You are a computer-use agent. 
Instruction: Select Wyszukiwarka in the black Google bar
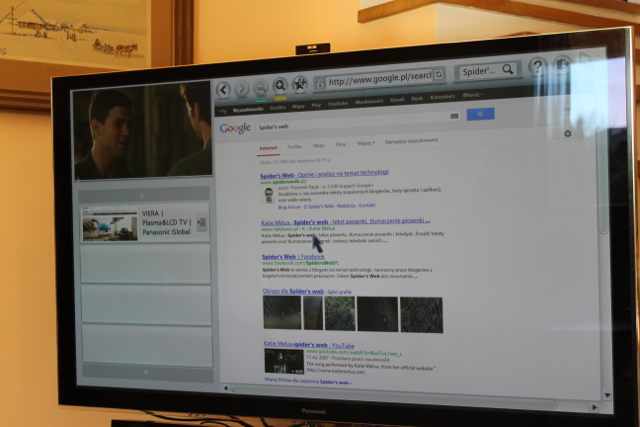click(248, 109)
